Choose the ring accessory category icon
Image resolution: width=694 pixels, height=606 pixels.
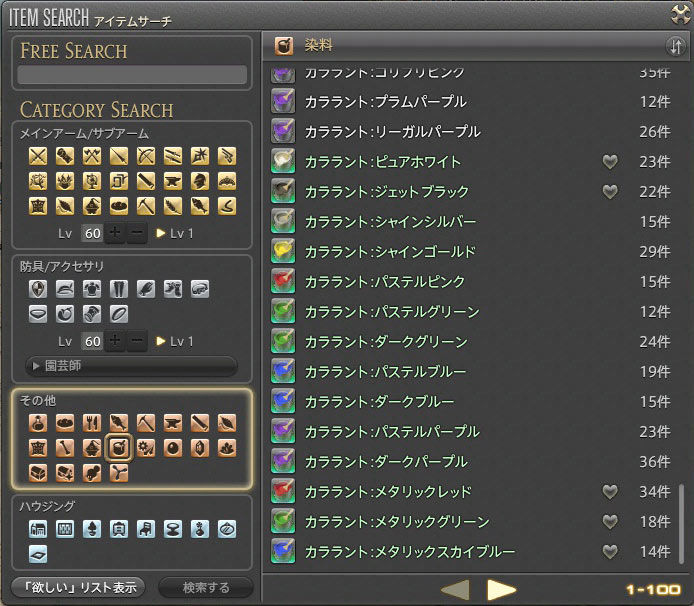click(119, 314)
